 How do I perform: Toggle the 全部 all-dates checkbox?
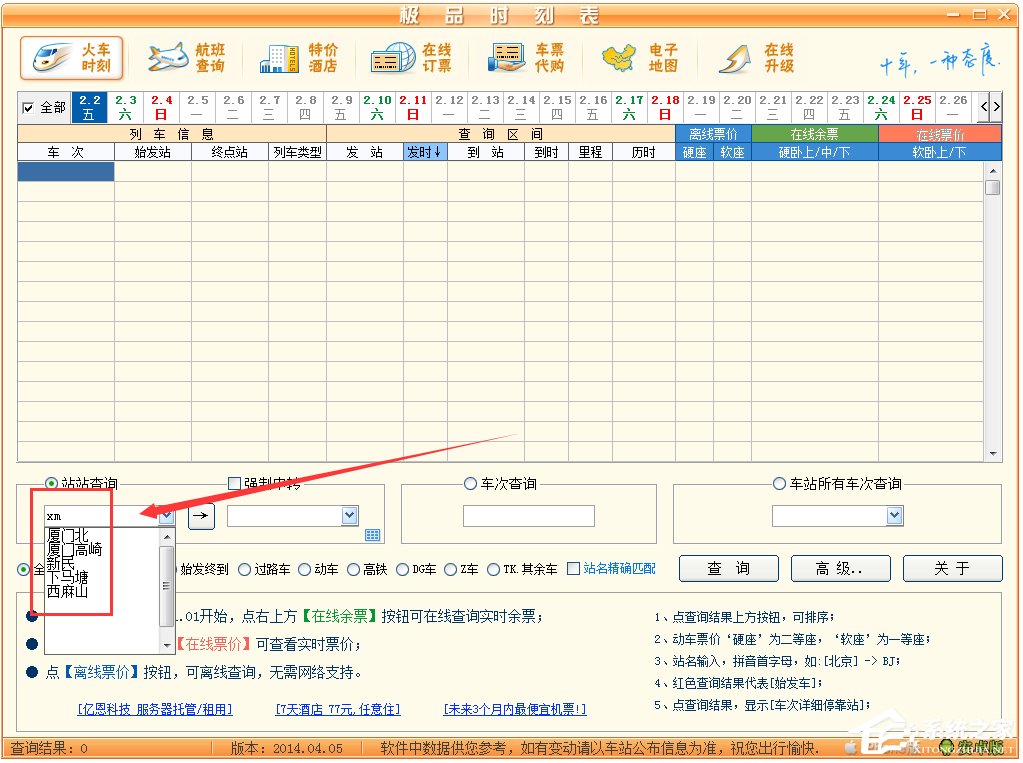28,108
